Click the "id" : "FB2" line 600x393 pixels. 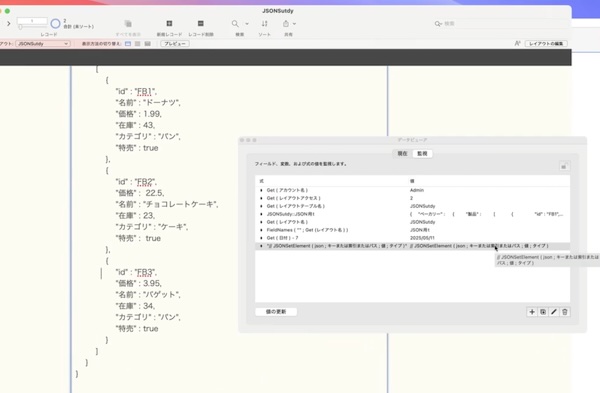point(136,182)
